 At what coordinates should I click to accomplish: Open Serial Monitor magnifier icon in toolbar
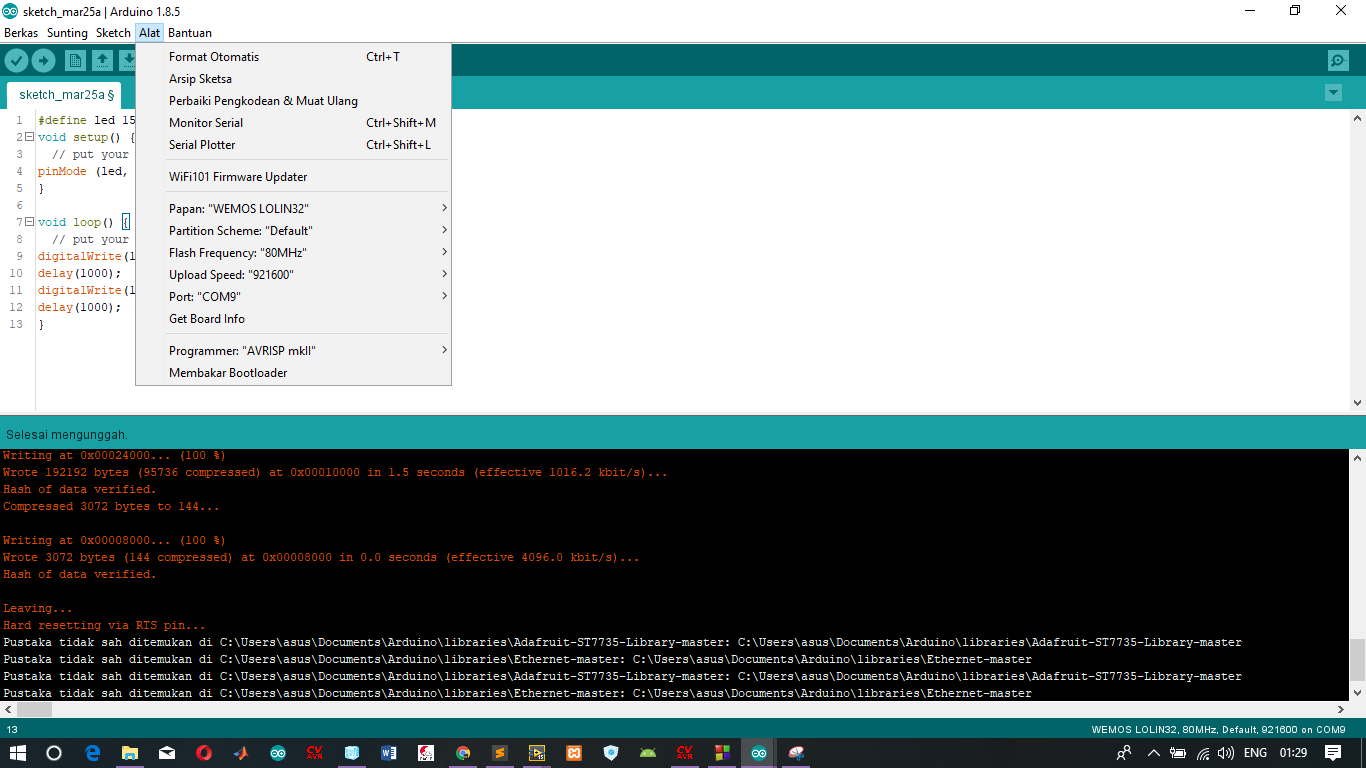[1338, 61]
